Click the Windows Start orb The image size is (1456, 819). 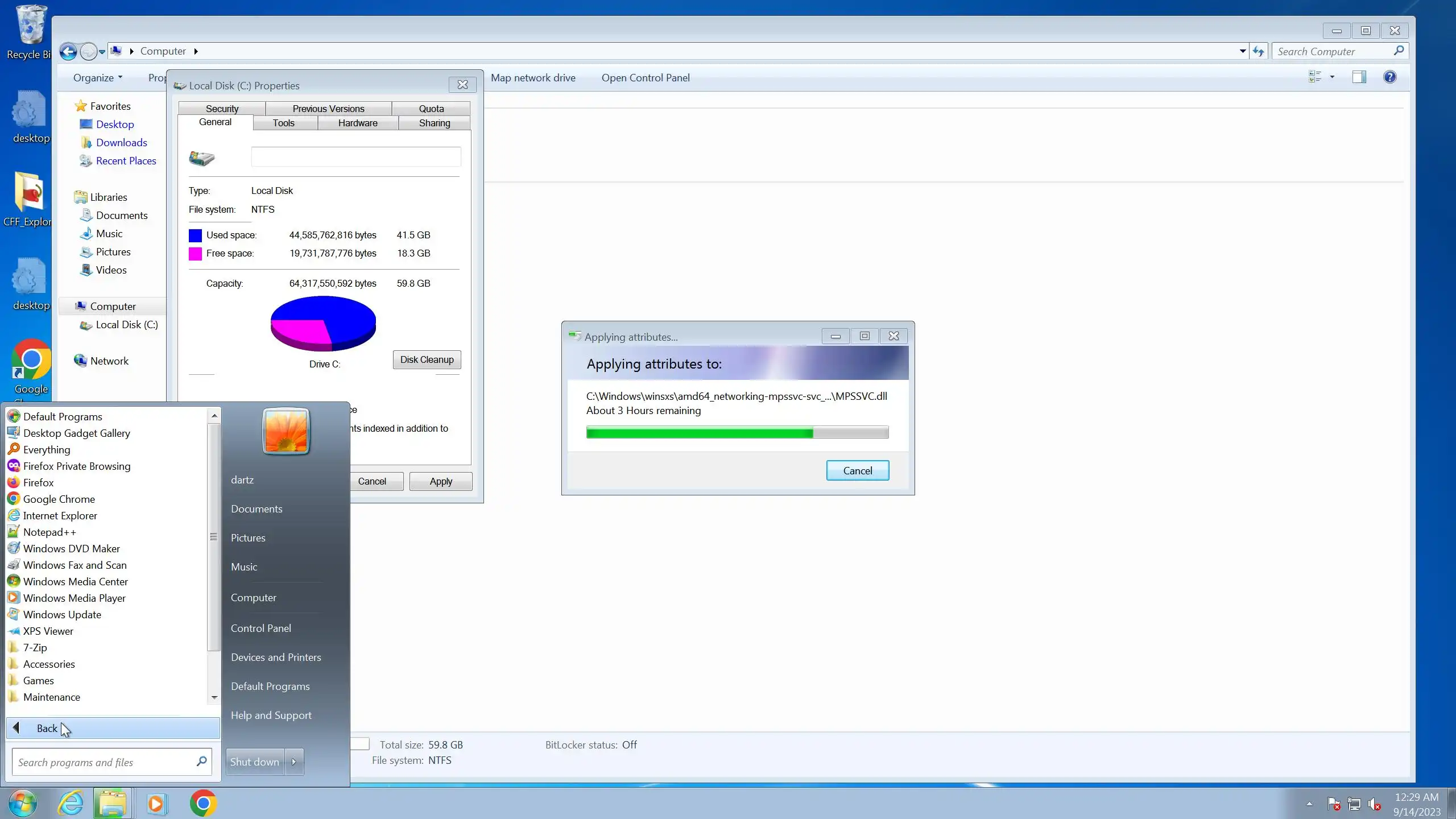[23, 804]
